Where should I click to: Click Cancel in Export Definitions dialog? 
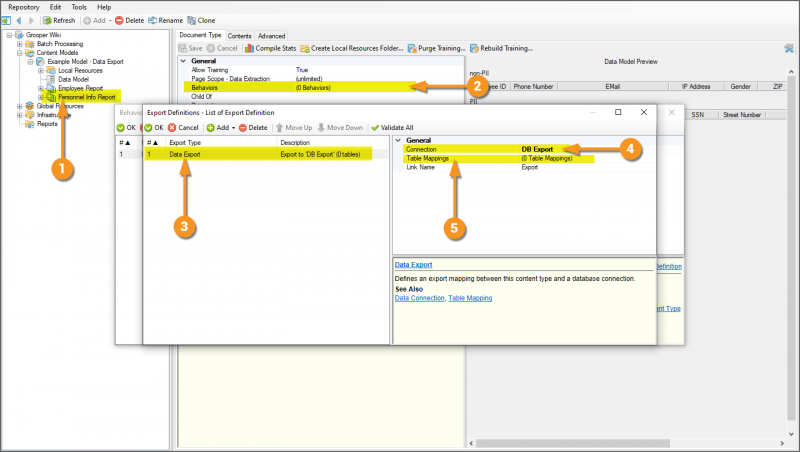[x=183, y=128]
